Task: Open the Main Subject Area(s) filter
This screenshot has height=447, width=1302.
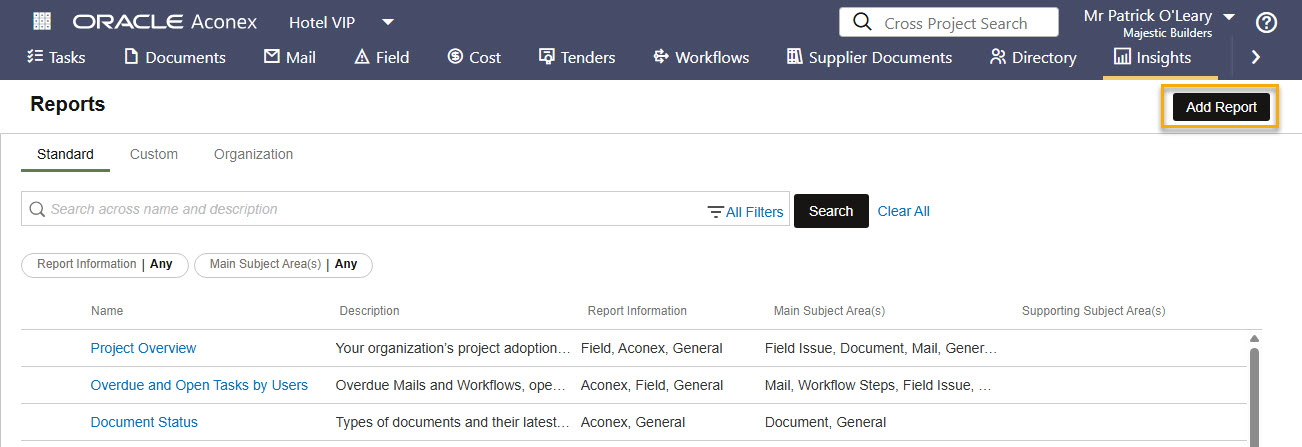Action: tap(283, 264)
